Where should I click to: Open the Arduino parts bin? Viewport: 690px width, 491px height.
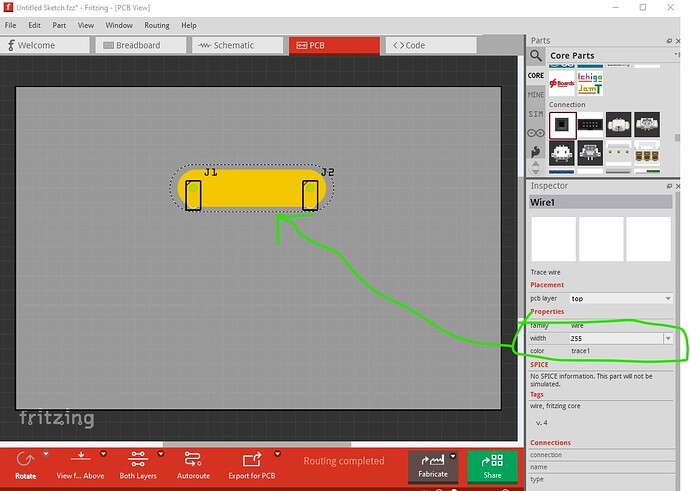[x=536, y=133]
